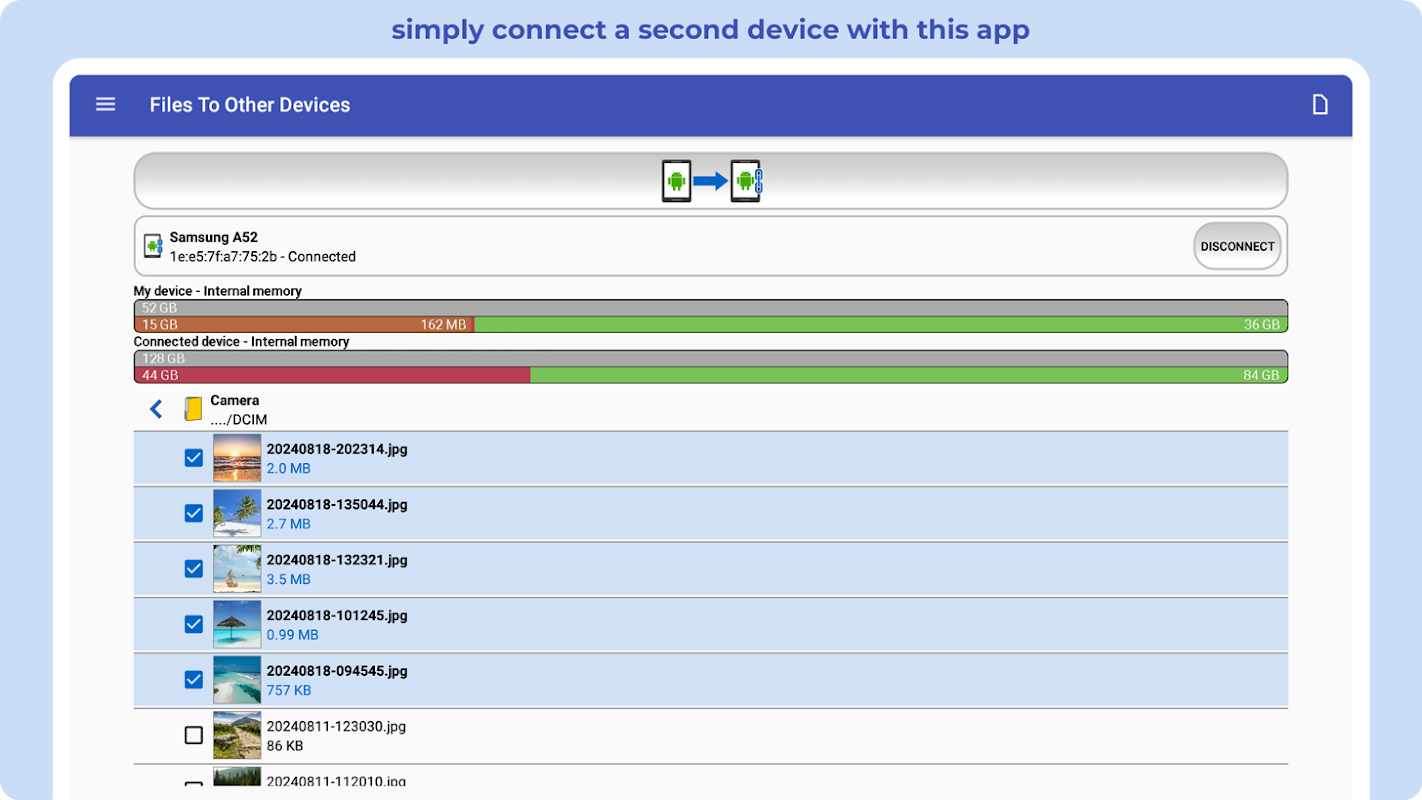The height and width of the screenshot is (800, 1422).
Task: Uncheck 20240818-135044.jpg checkbox
Action: pos(194,513)
